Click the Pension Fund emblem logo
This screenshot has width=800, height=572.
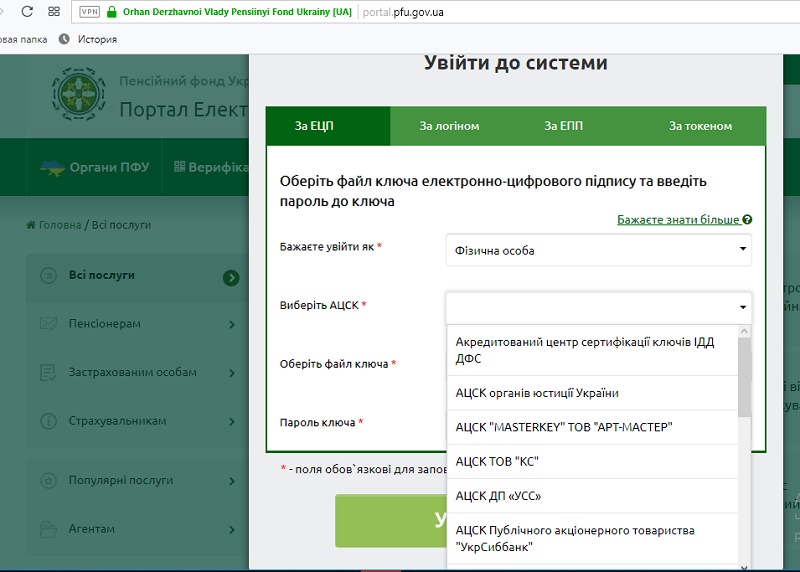click(x=78, y=94)
